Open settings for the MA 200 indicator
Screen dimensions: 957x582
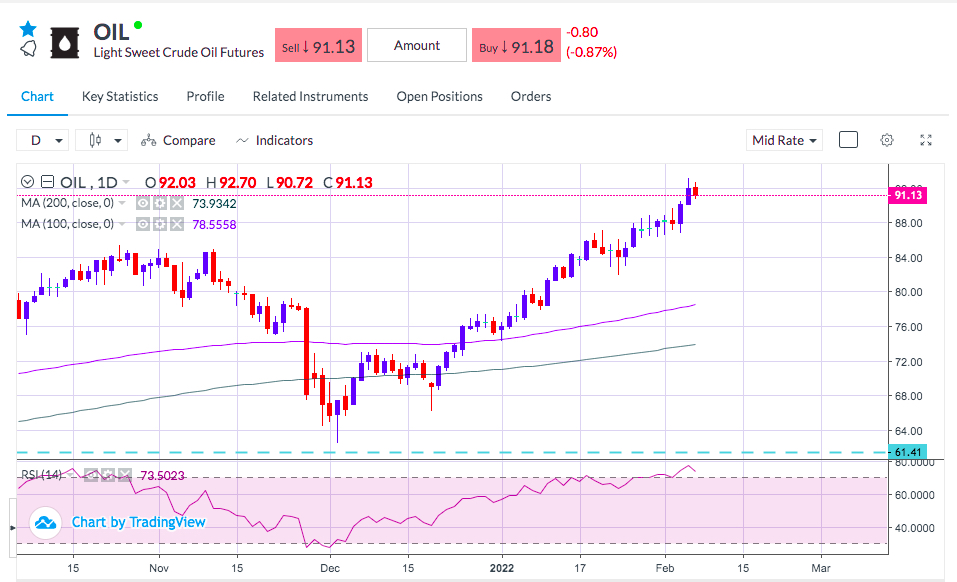(x=160, y=203)
